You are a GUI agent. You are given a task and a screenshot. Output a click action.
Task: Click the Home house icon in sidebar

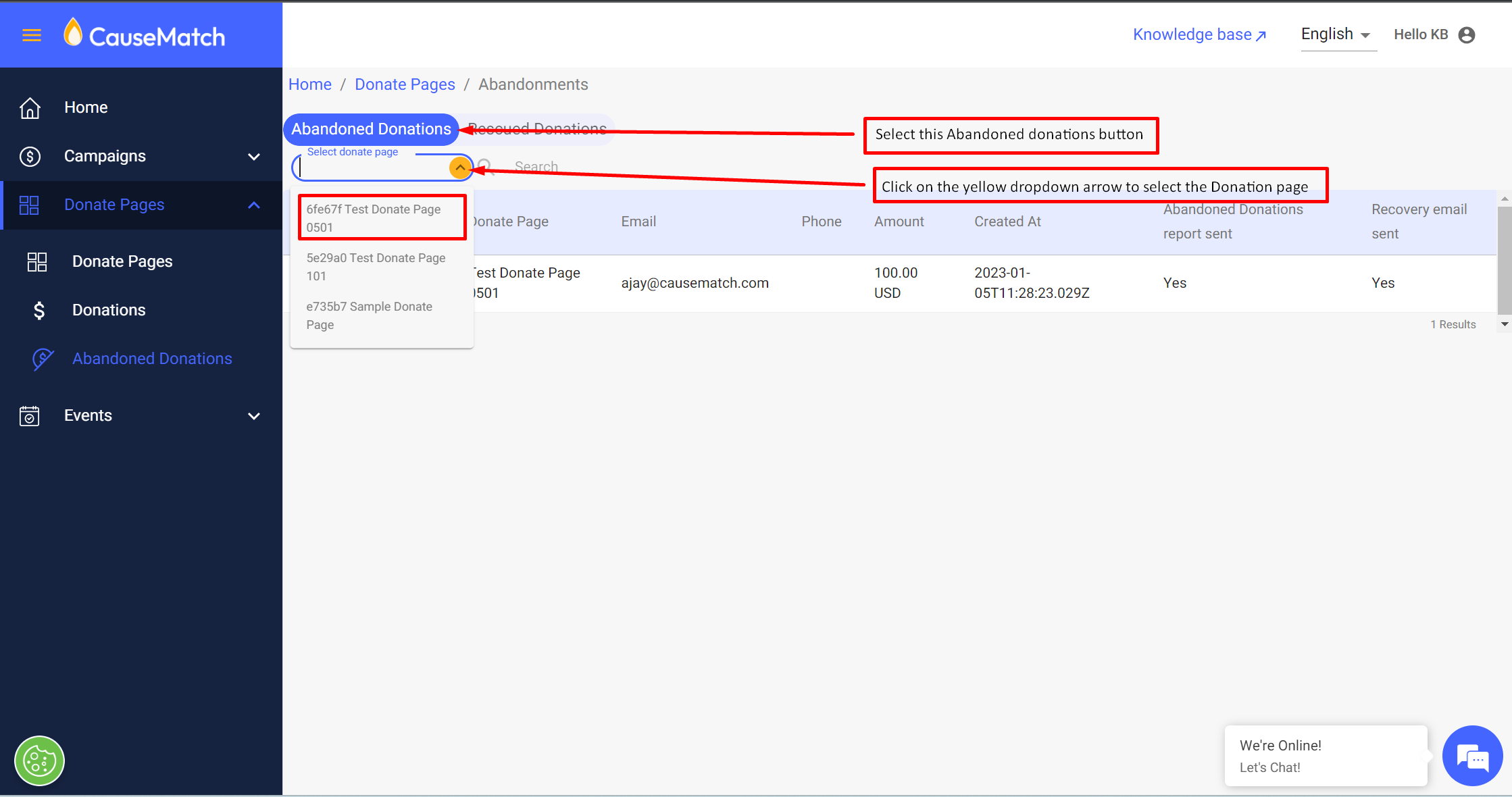pyautogui.click(x=30, y=108)
